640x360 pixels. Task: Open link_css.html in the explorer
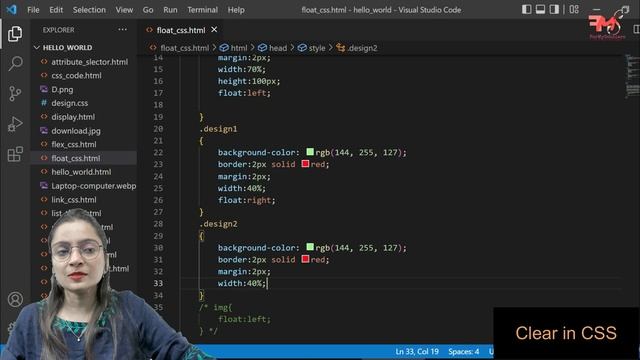pyautogui.click(x=73, y=200)
